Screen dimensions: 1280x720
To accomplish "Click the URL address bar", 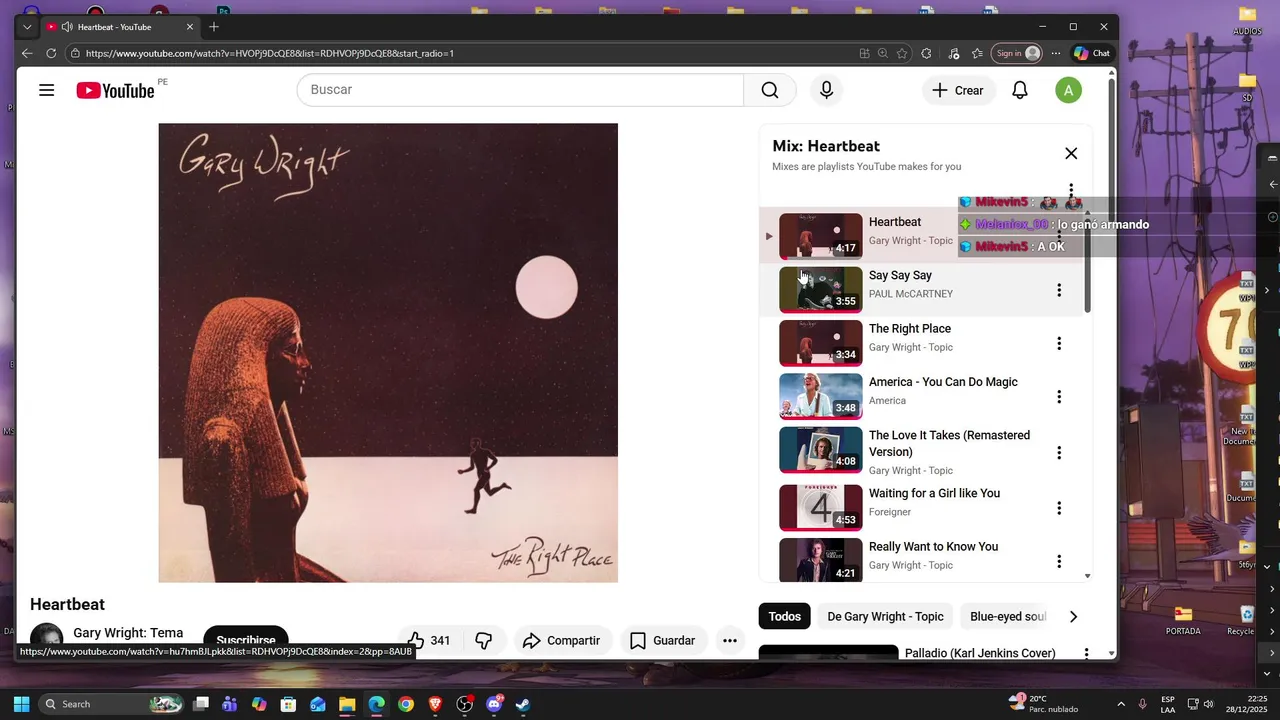I will [x=460, y=53].
